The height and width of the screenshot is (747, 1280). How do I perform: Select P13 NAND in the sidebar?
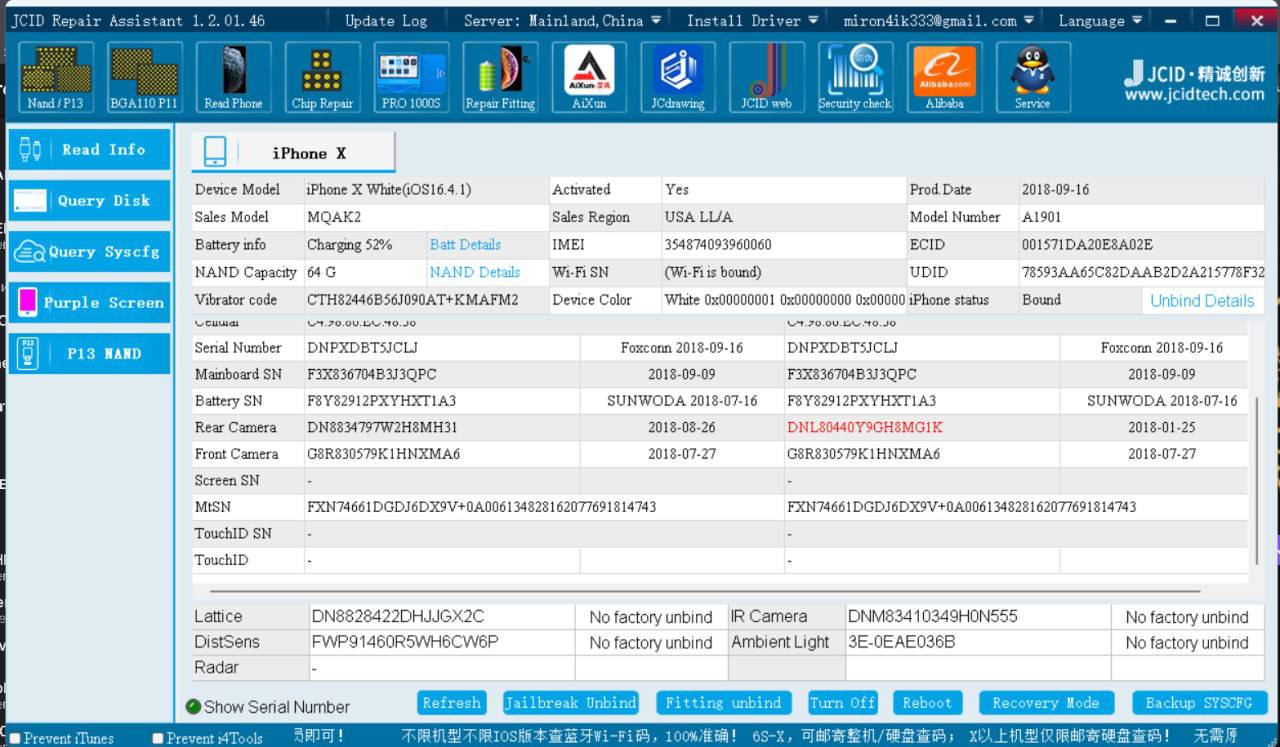[89, 354]
